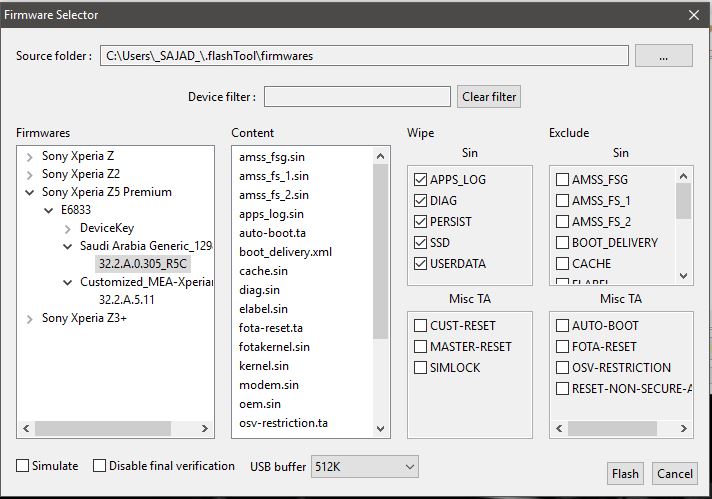Click the Flash button
Screen dimensions: 712x499
click(625, 474)
